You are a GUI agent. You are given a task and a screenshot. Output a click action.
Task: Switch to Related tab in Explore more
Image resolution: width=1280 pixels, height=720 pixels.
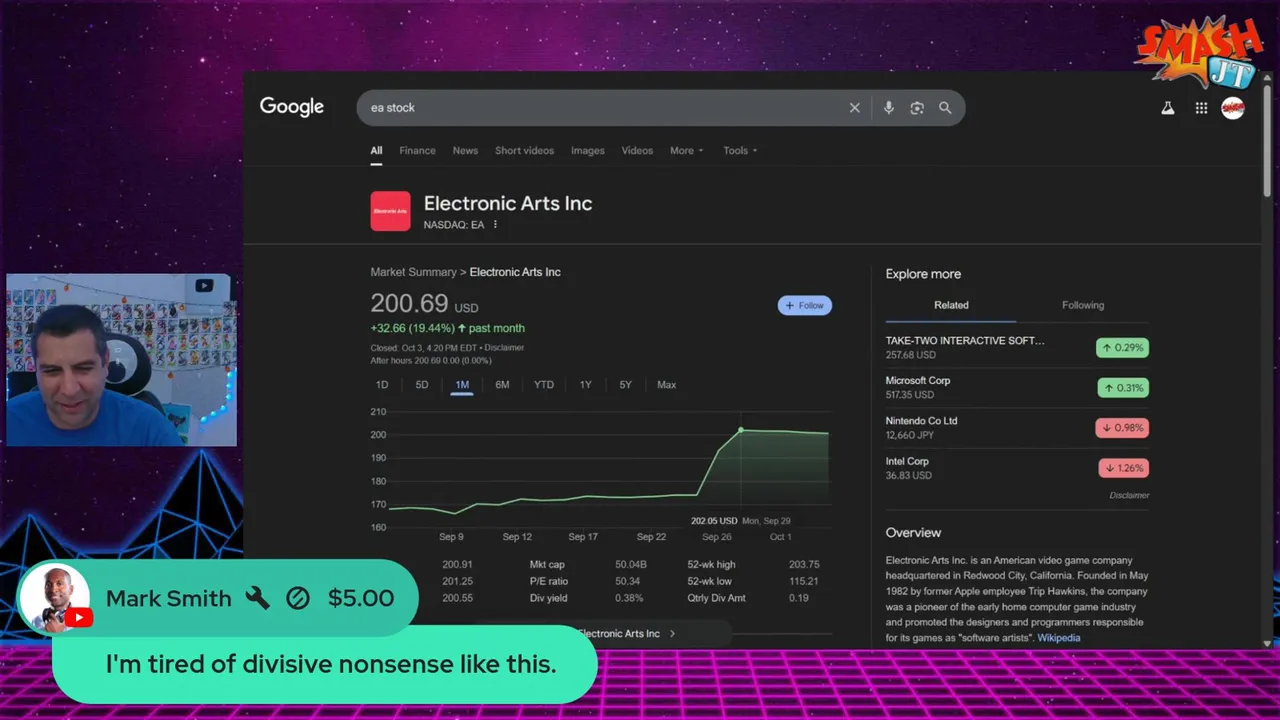tap(951, 305)
